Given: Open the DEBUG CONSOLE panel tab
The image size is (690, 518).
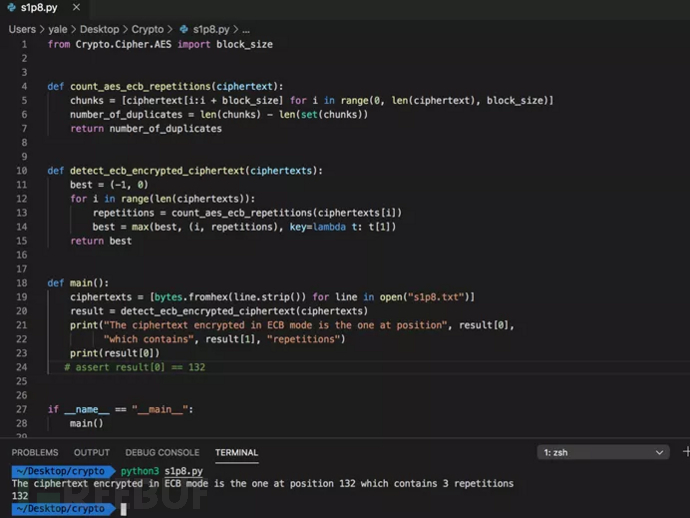Looking at the screenshot, I should 162,453.
